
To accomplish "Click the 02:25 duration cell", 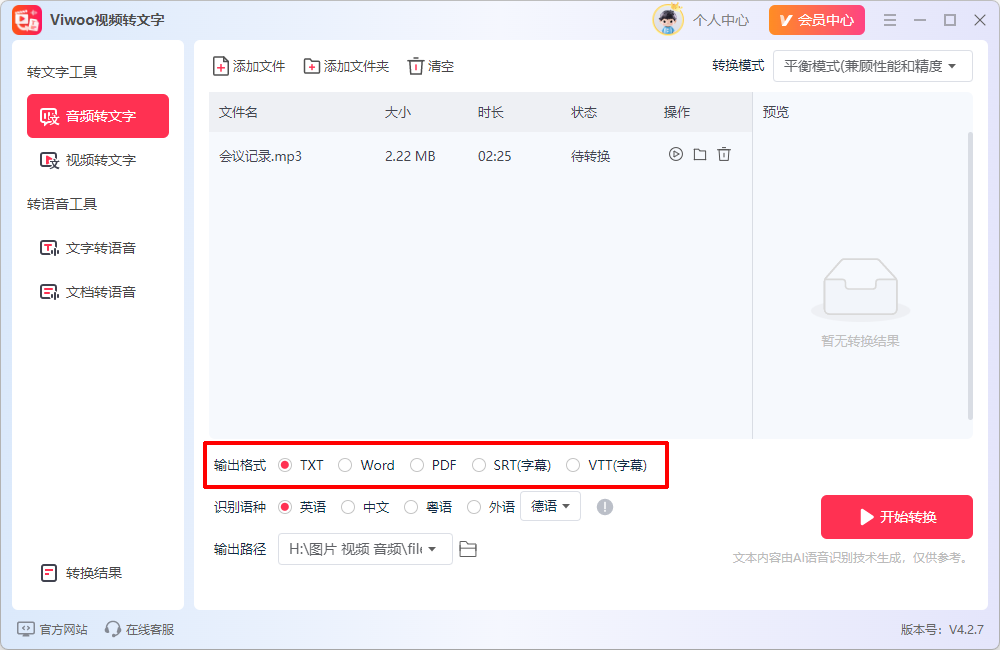I will point(494,156).
